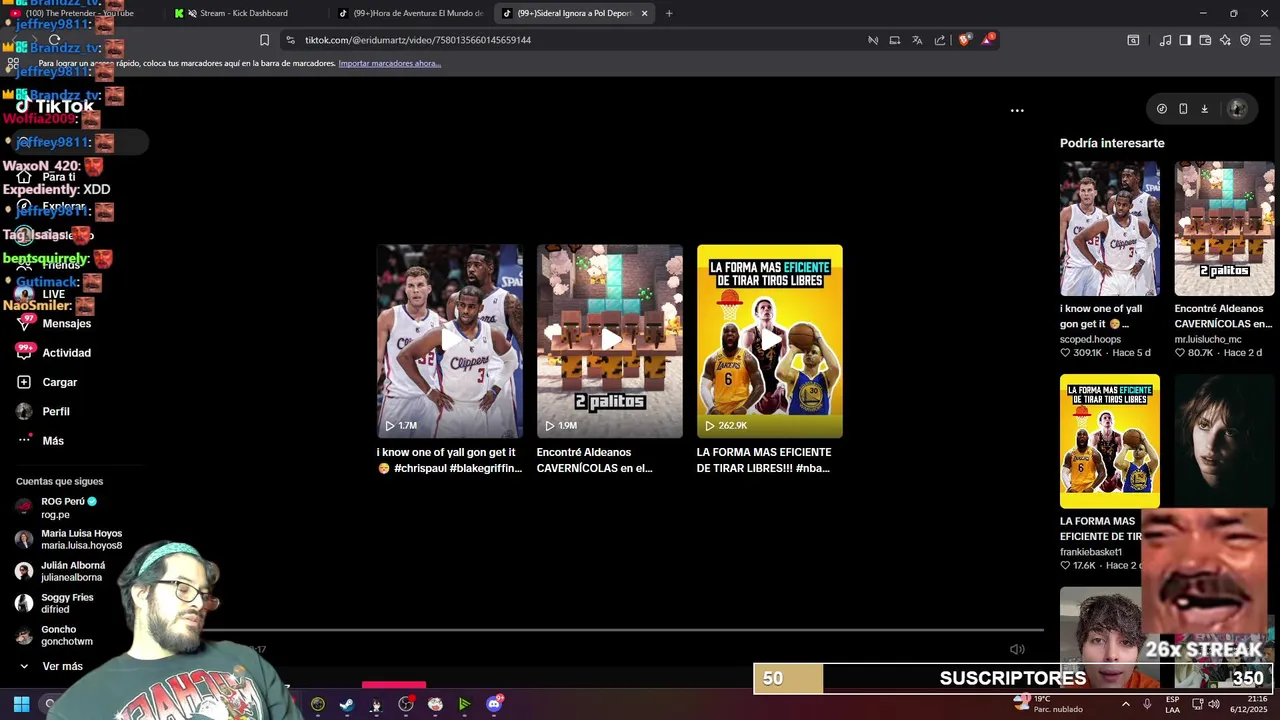Open Brave Rewards triangle icon

coord(987,40)
